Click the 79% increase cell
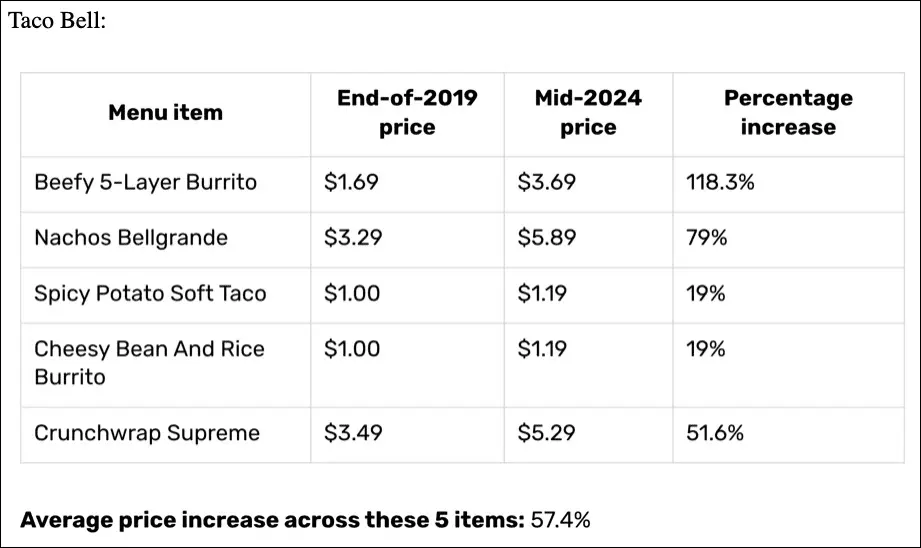This screenshot has height=548, width=921. (707, 238)
